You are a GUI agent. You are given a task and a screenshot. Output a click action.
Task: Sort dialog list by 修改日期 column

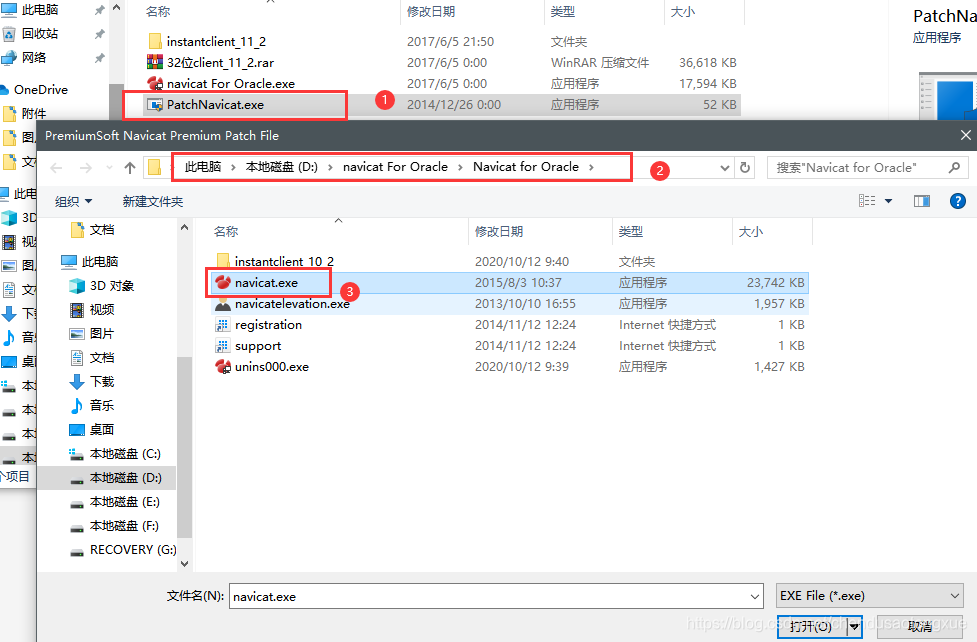tap(498, 231)
